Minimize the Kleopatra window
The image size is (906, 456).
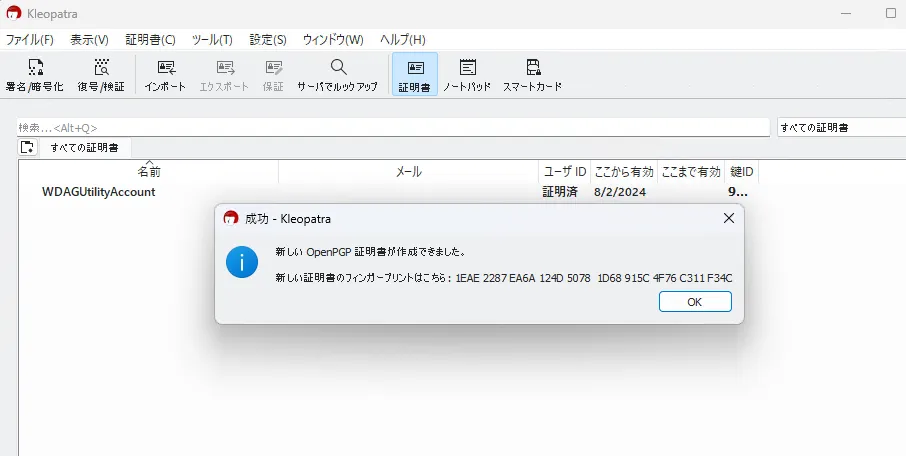[x=846, y=13]
